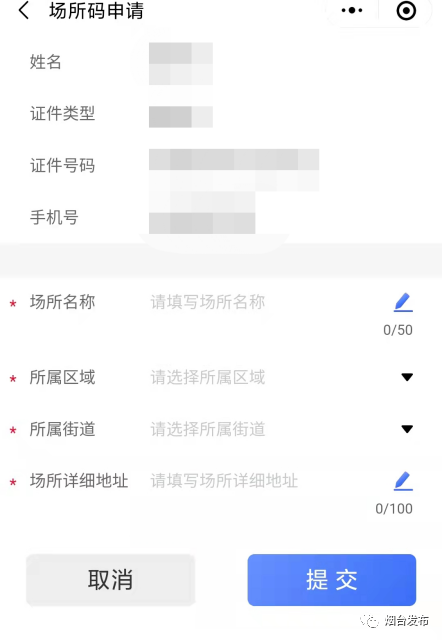Select the 请选择所属街道 placeholder field
Image resolution: width=442 pixels, height=640 pixels.
pyautogui.click(x=208, y=429)
